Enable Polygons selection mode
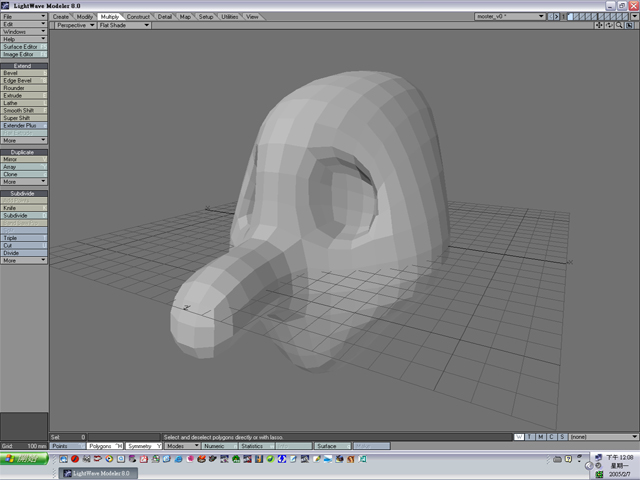The width and height of the screenshot is (640, 480). (x=105, y=446)
